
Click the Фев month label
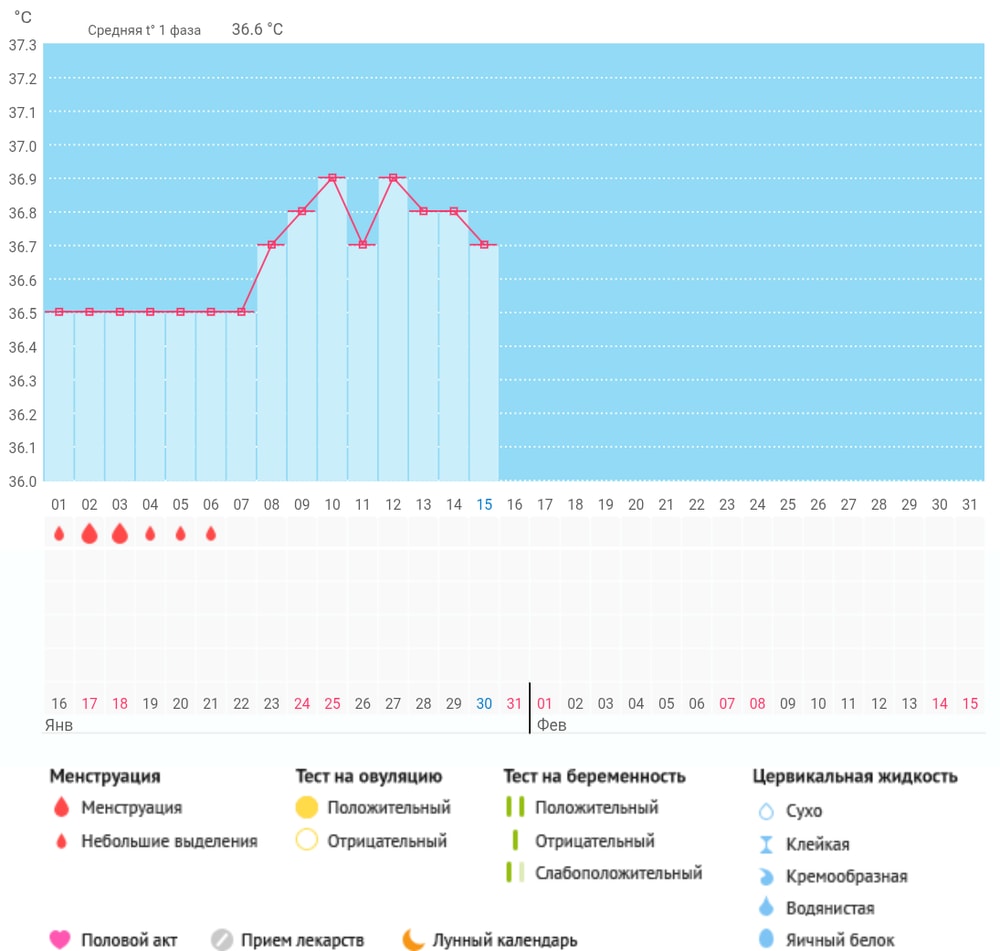pyautogui.click(x=552, y=725)
